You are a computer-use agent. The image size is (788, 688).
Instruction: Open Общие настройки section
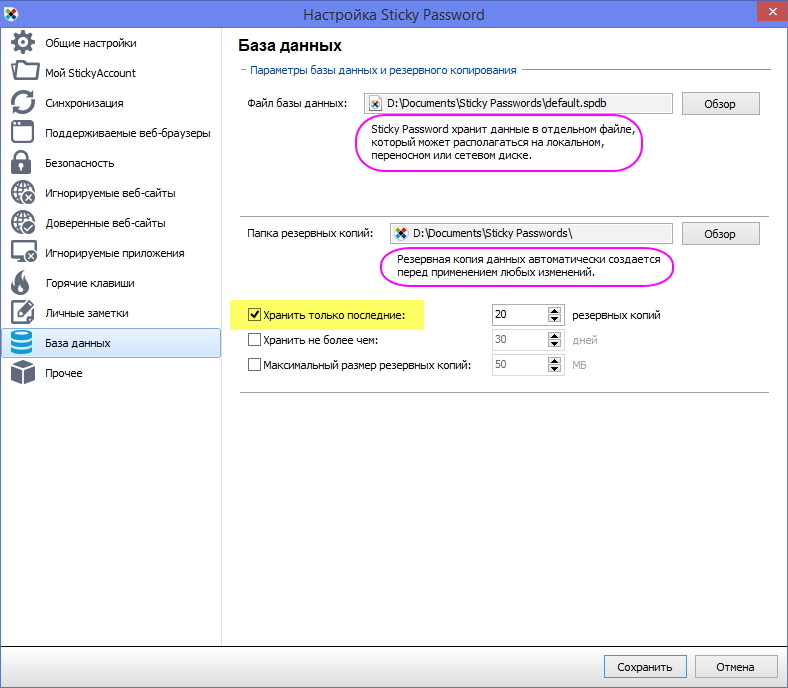111,43
